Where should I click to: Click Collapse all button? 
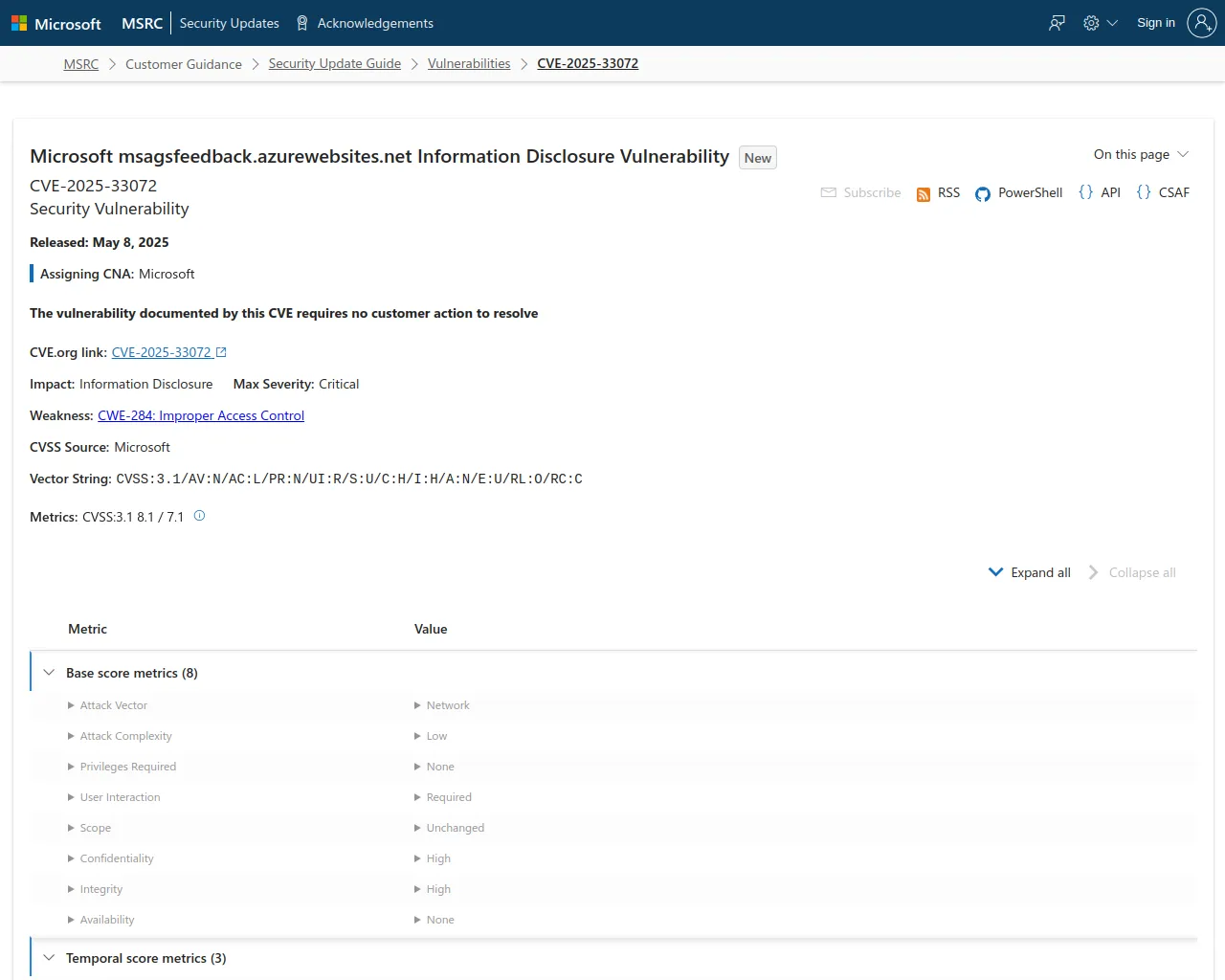[x=1132, y=572]
